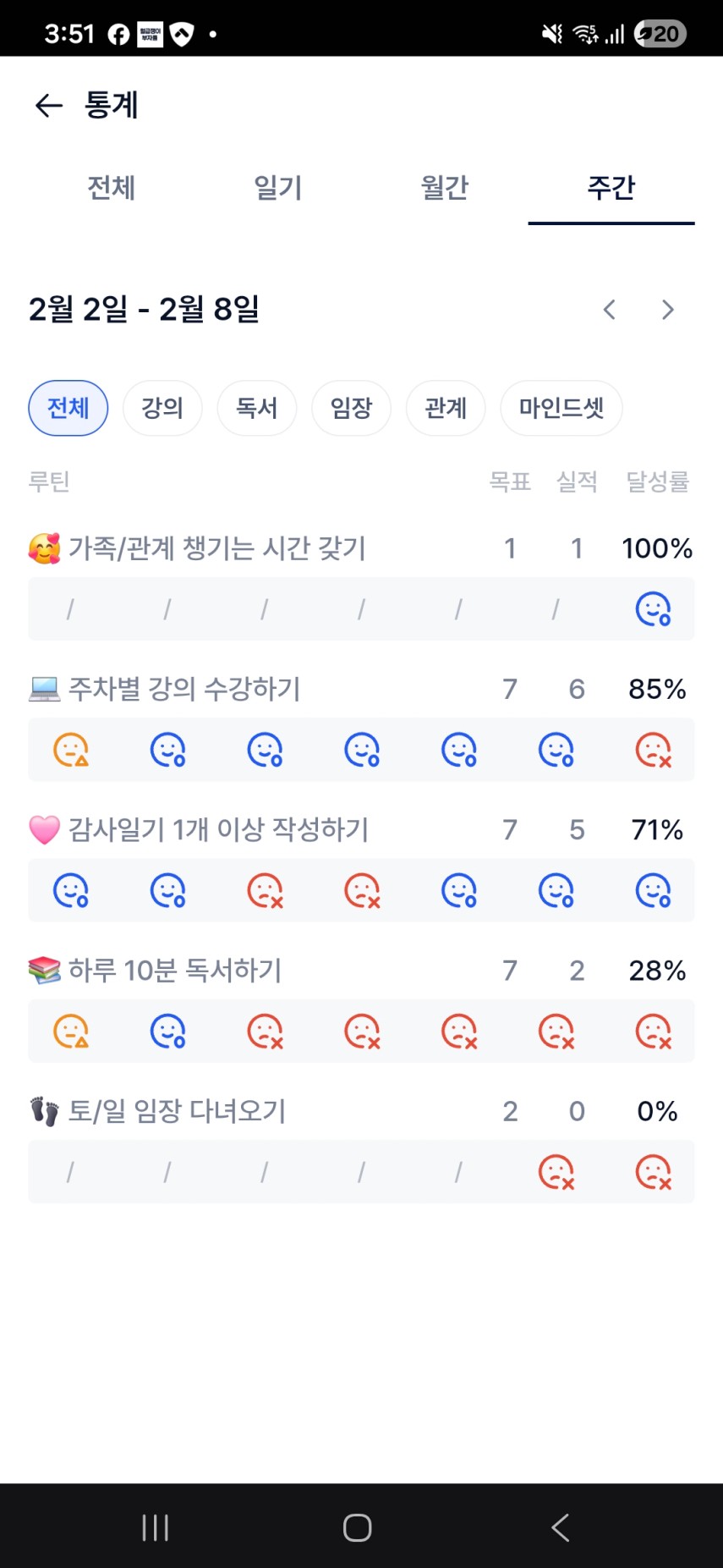723x1568 pixels.
Task: Filter routines by 독서 chip
Action: click(257, 408)
